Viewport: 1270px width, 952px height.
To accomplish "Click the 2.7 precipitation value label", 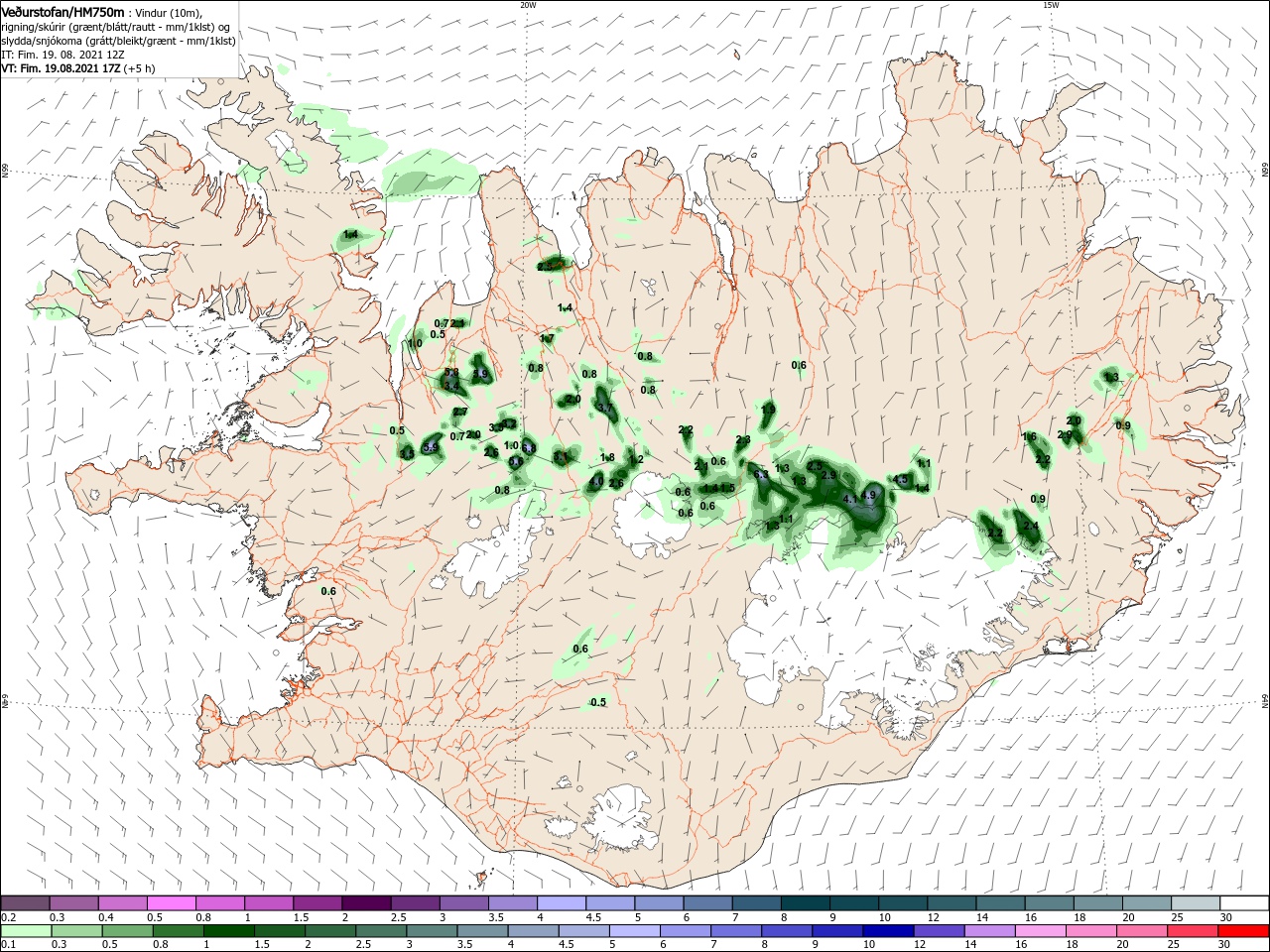I will (x=460, y=412).
